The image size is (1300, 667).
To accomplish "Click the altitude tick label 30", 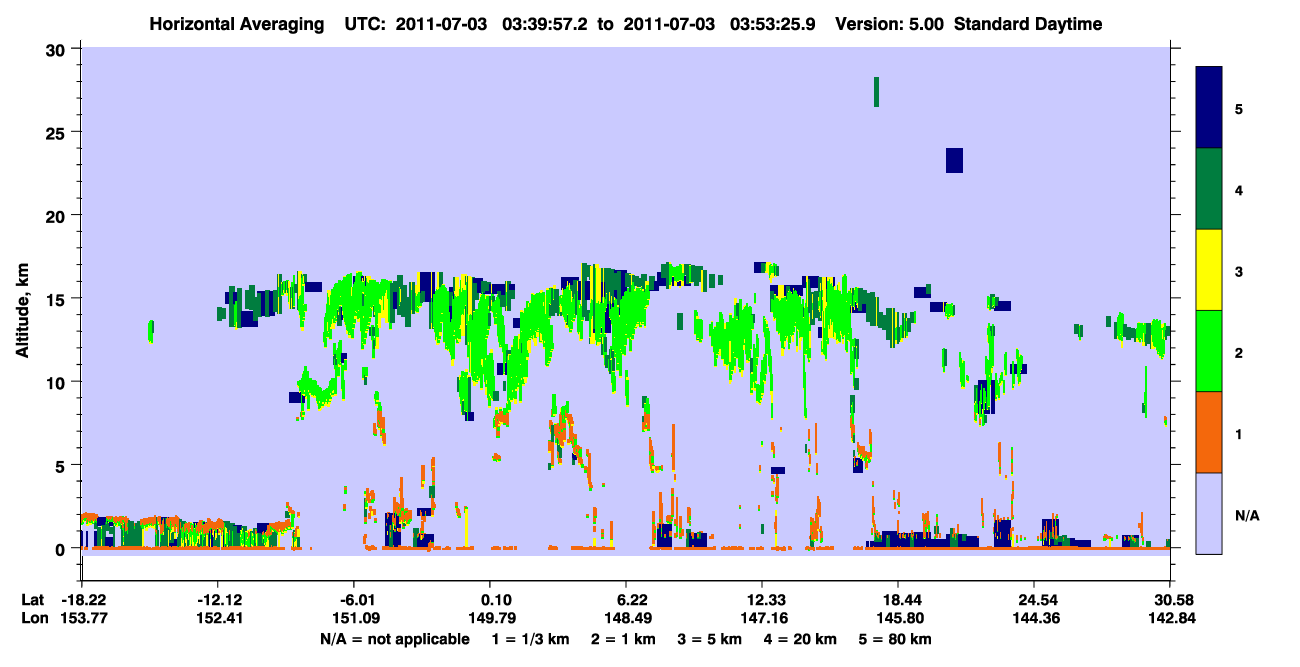I will point(58,50).
